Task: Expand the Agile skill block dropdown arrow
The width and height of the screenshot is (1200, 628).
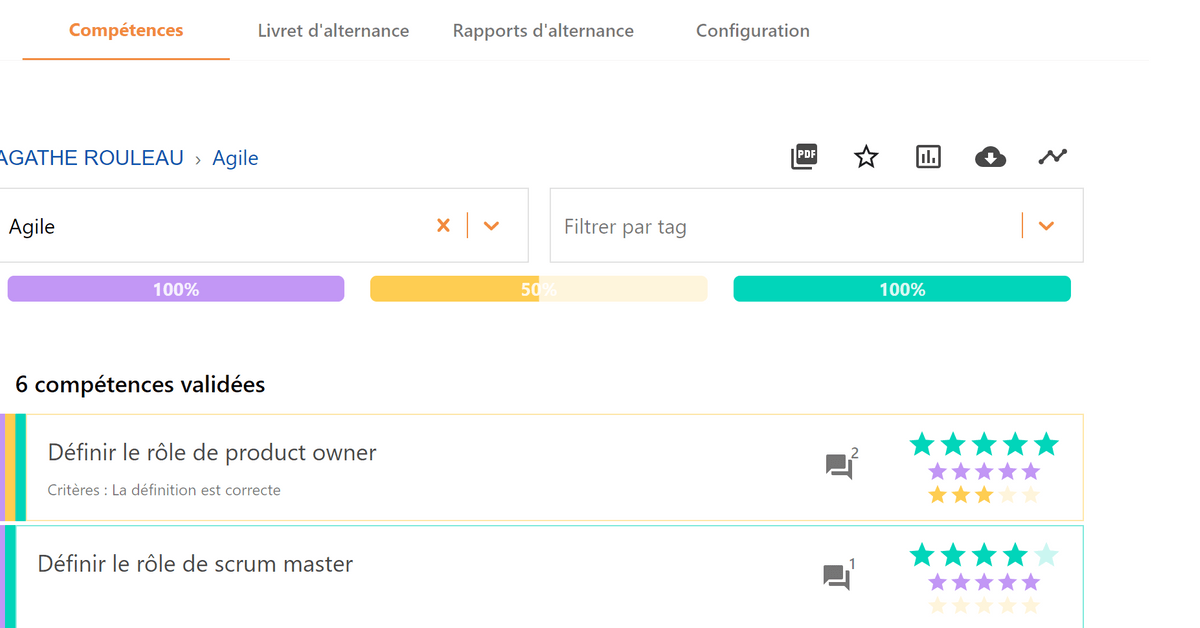Action: coord(491,226)
